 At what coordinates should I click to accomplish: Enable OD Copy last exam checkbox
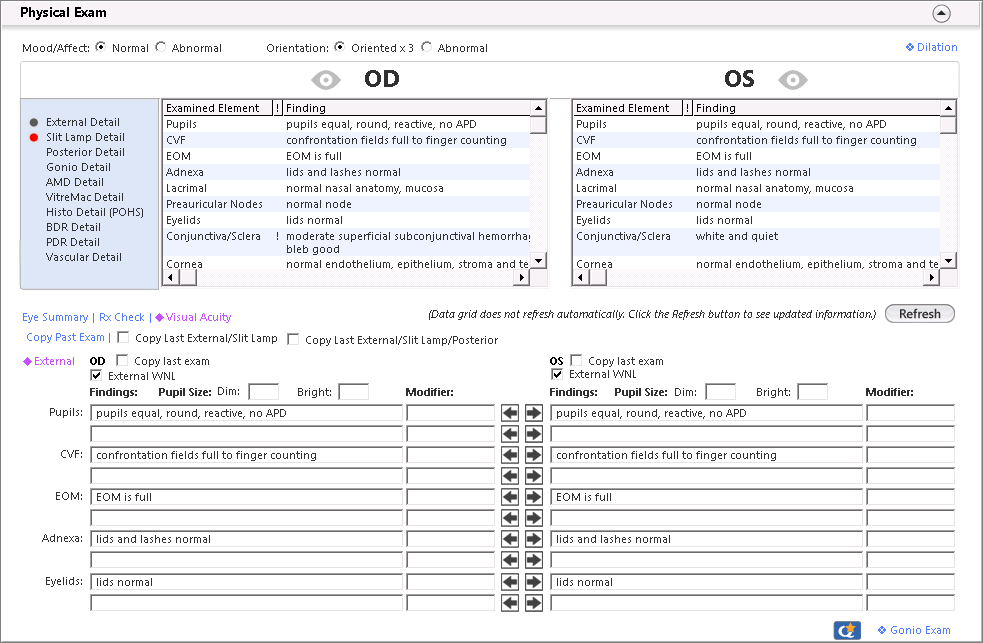[x=122, y=360]
